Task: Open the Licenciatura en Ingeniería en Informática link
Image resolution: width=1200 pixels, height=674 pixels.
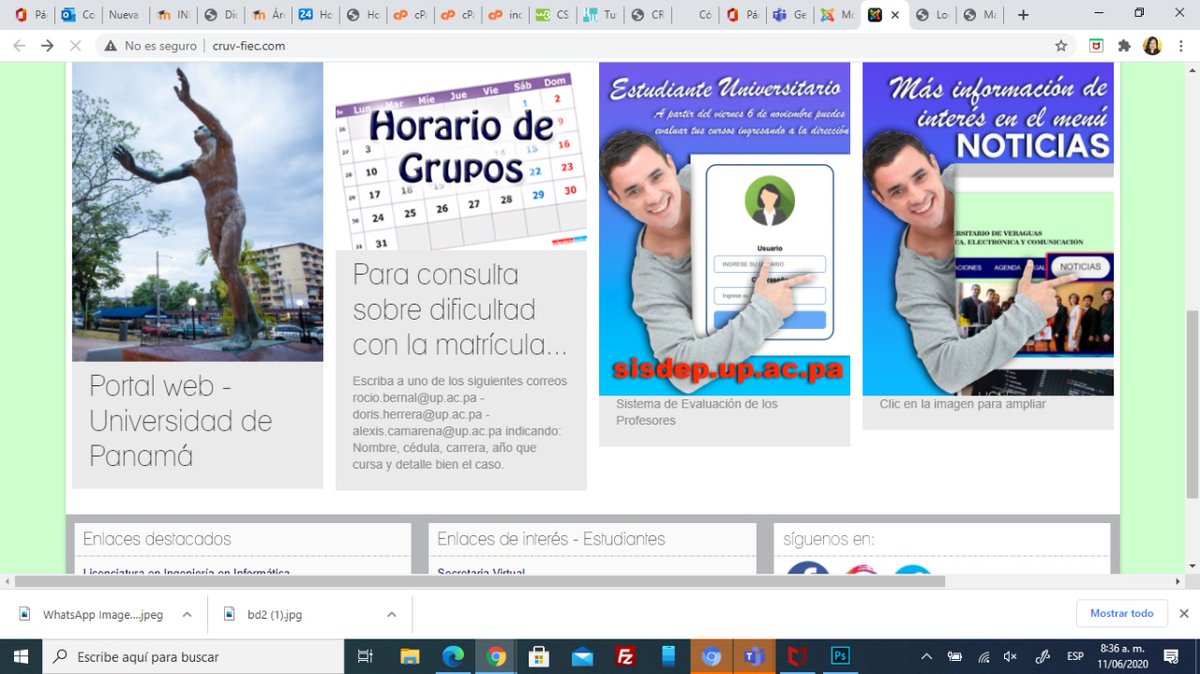Action: click(x=185, y=574)
